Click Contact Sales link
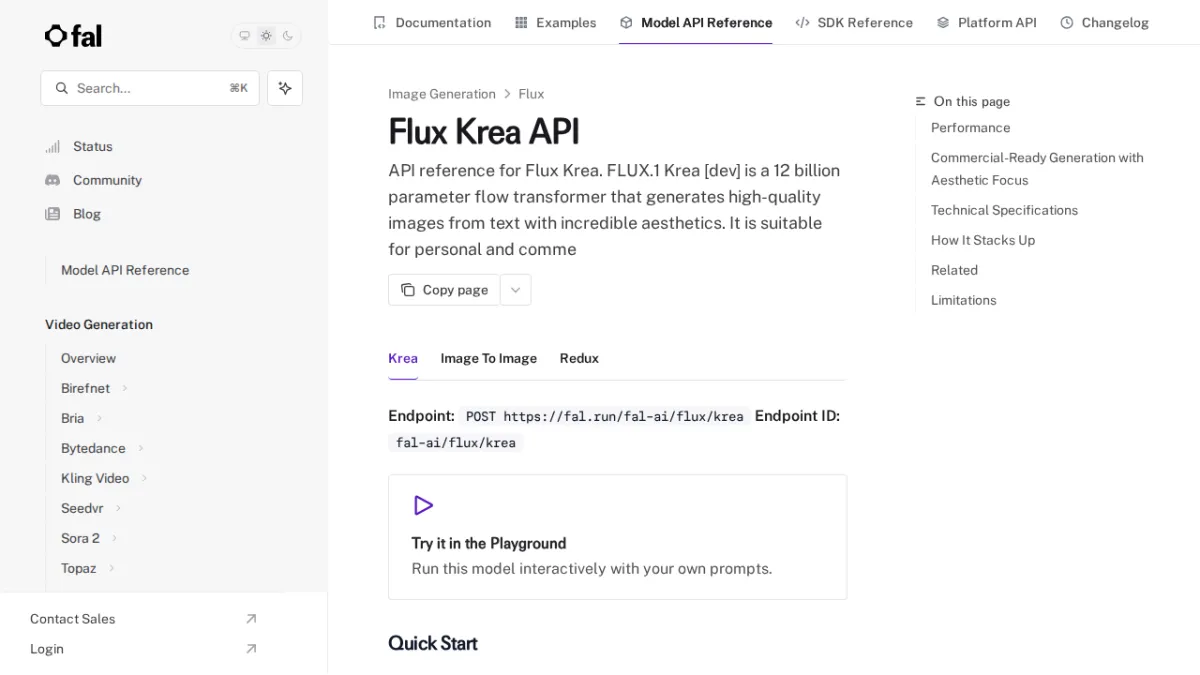The height and width of the screenshot is (675, 1200). pos(73,619)
